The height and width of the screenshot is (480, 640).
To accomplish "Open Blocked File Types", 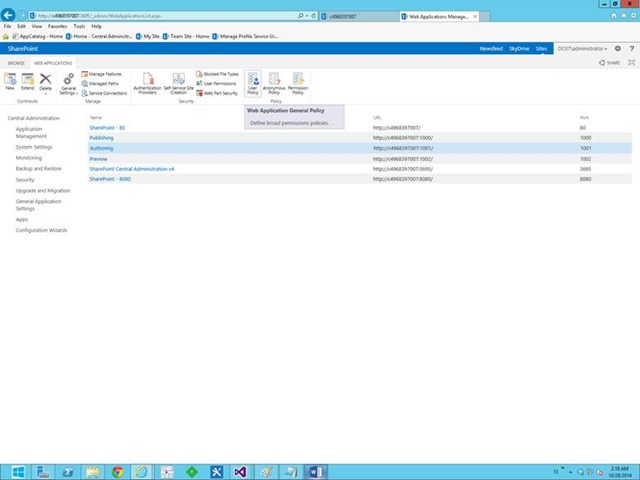I will (x=217, y=74).
